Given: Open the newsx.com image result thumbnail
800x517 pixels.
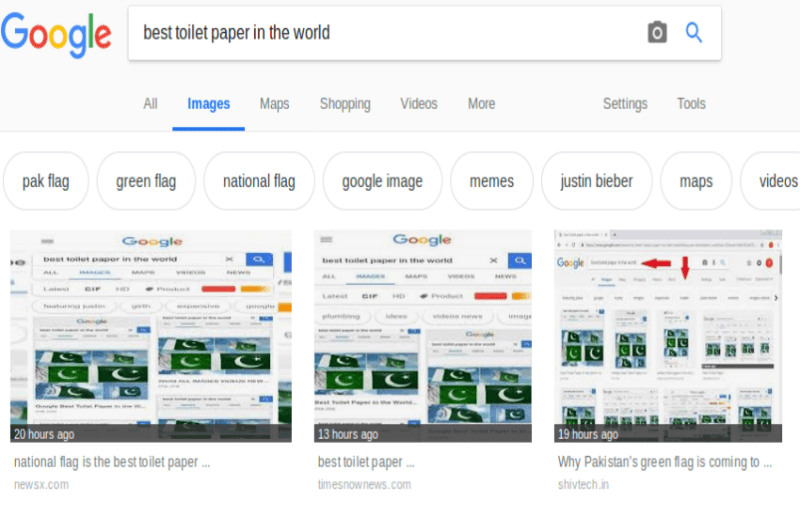Looking at the screenshot, I should (151, 336).
